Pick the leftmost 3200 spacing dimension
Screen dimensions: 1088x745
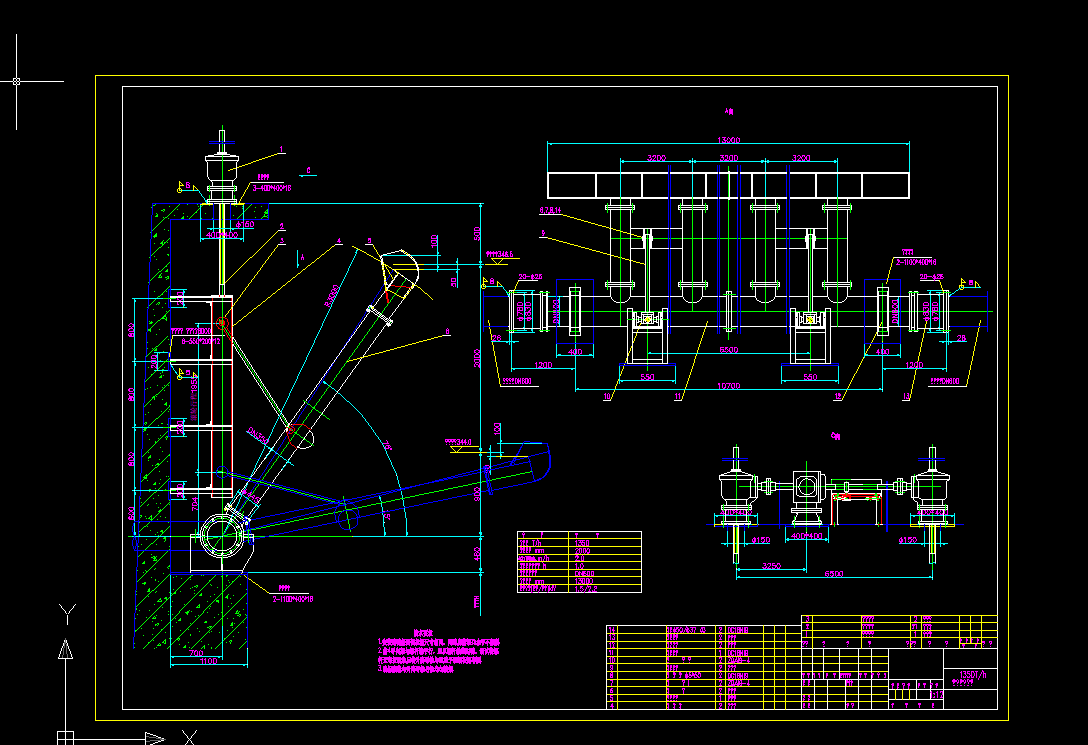[x=656, y=158]
